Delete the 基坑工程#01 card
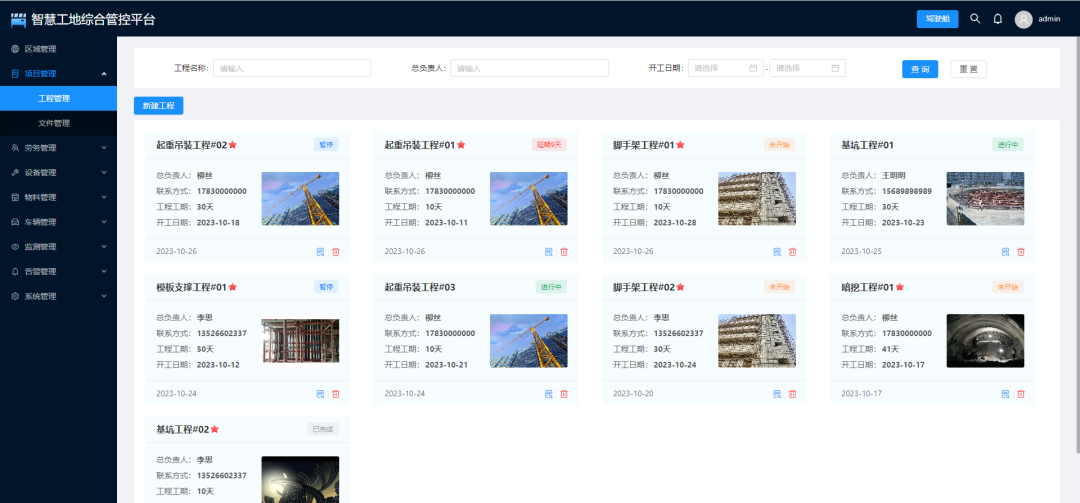Viewport: 1080px width, 503px height. [1021, 252]
